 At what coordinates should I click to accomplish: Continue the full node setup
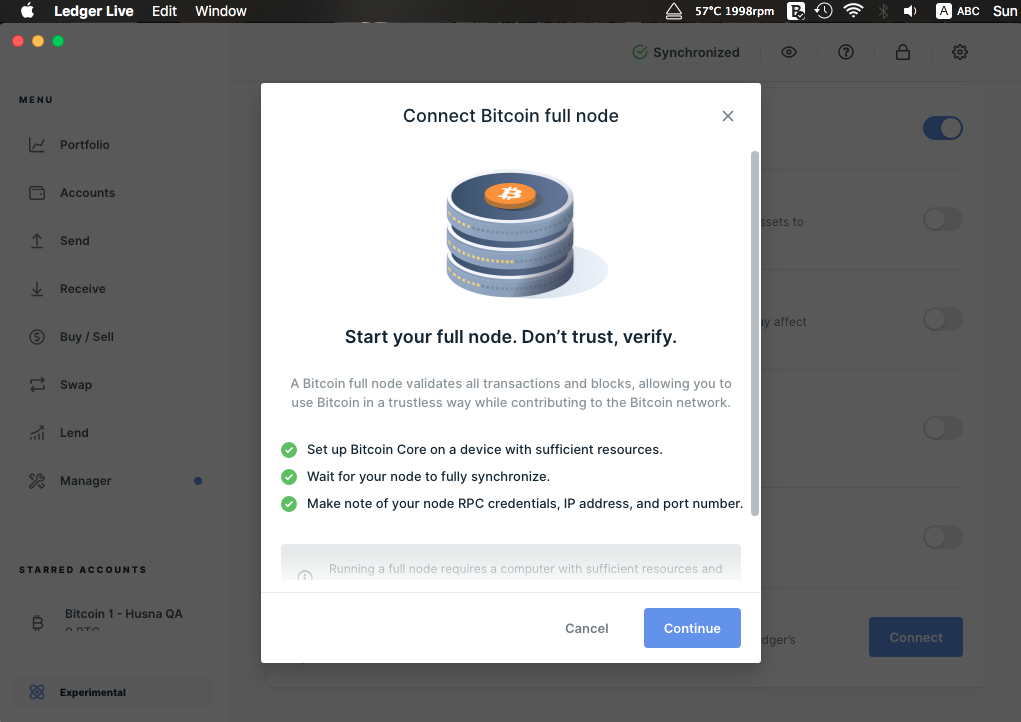(x=692, y=628)
